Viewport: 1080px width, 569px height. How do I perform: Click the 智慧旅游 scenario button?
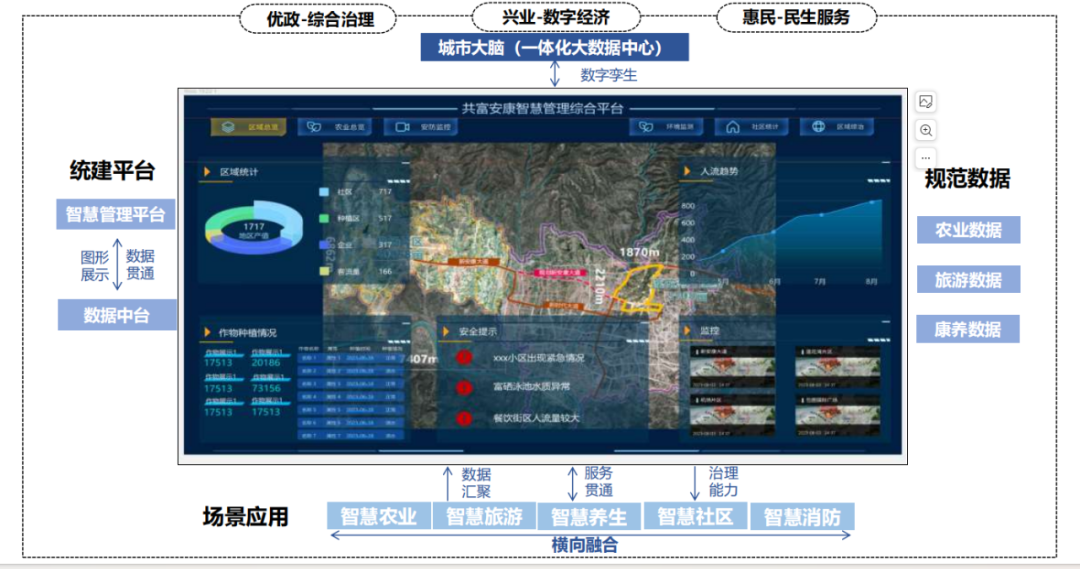(x=484, y=516)
